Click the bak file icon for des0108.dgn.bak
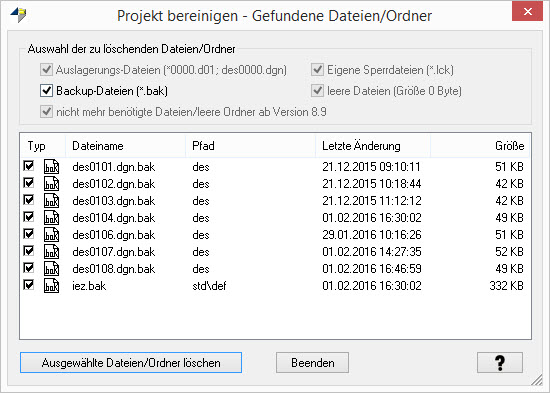The height and width of the screenshot is (393, 550). coord(51,268)
